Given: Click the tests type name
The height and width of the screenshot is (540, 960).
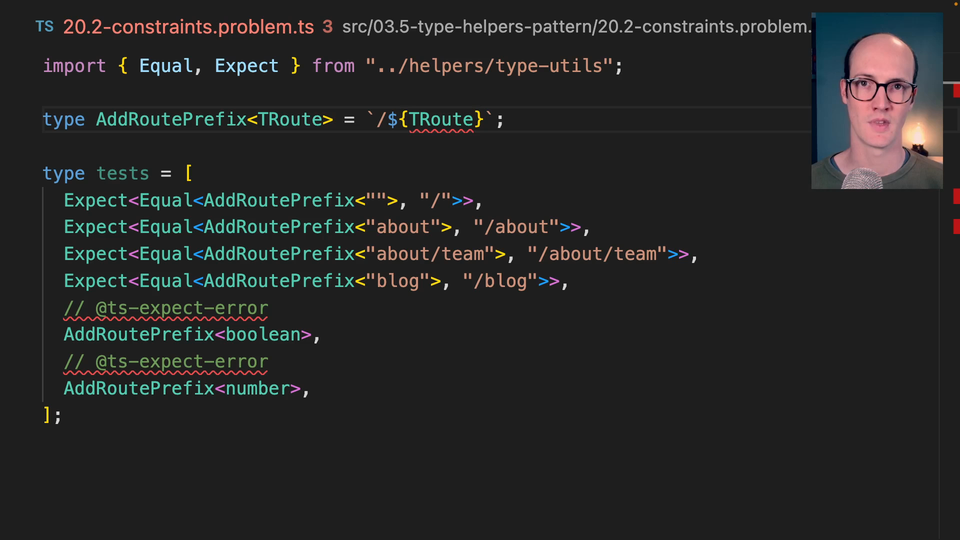Looking at the screenshot, I should pos(122,174).
